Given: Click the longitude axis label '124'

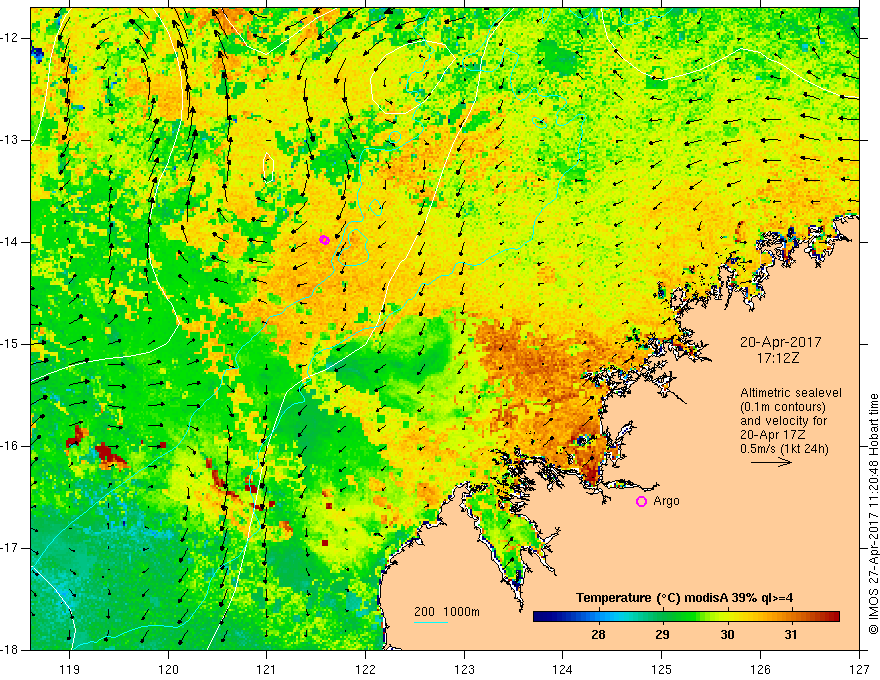Looking at the screenshot, I should click(x=563, y=669).
